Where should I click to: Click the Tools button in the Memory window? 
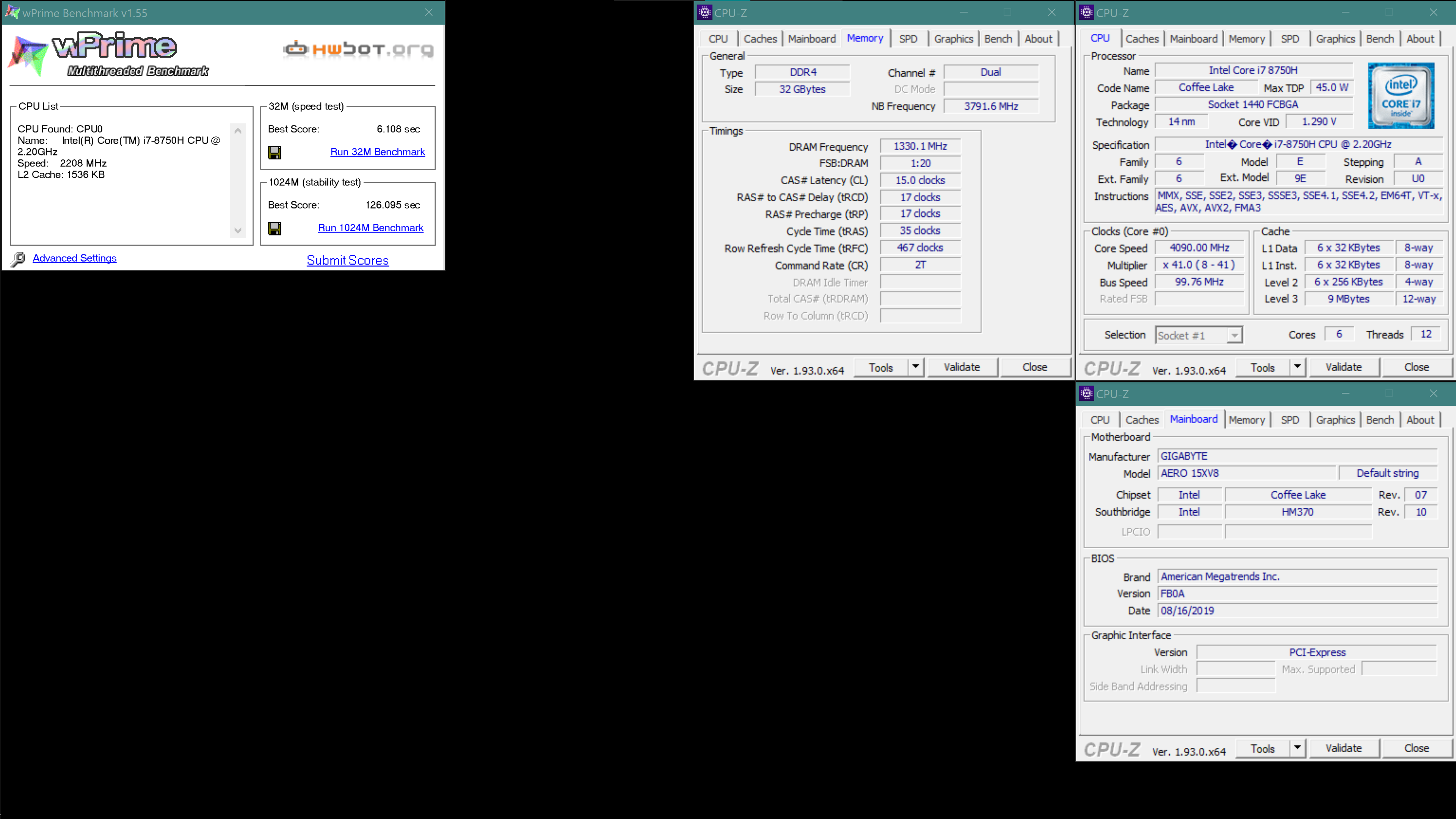click(880, 367)
